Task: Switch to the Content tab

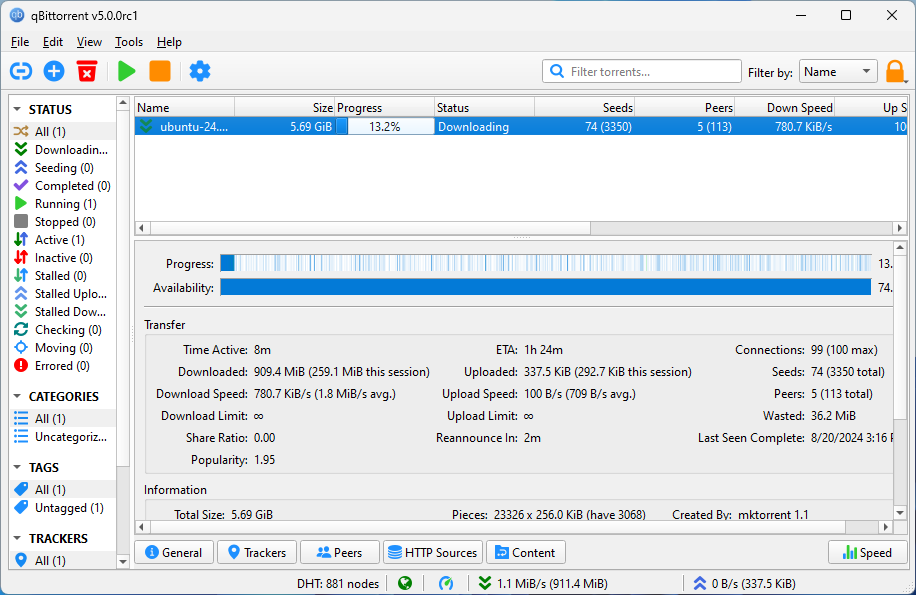Action: tap(526, 552)
